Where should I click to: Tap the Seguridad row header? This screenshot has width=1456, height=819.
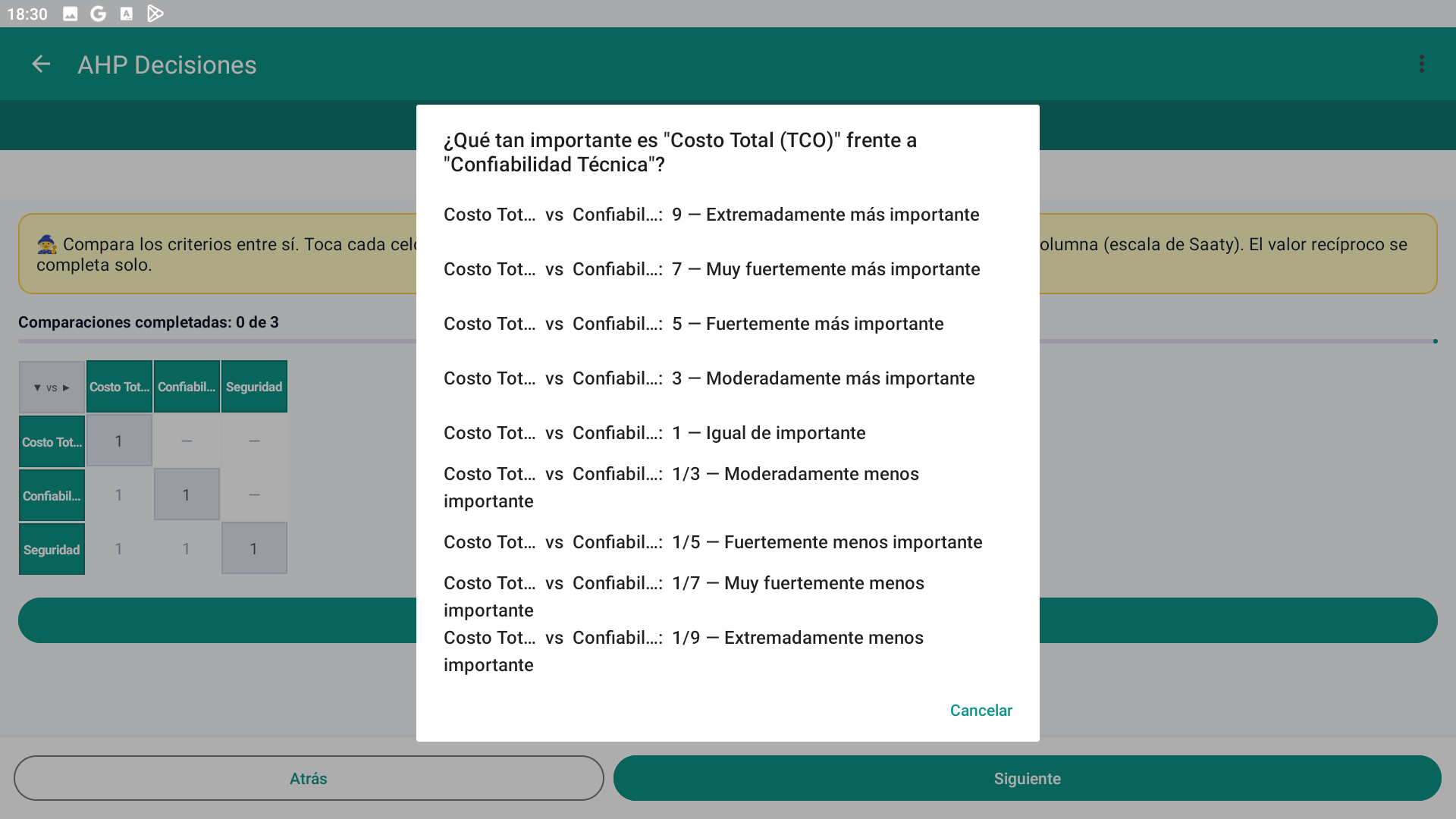(x=52, y=549)
